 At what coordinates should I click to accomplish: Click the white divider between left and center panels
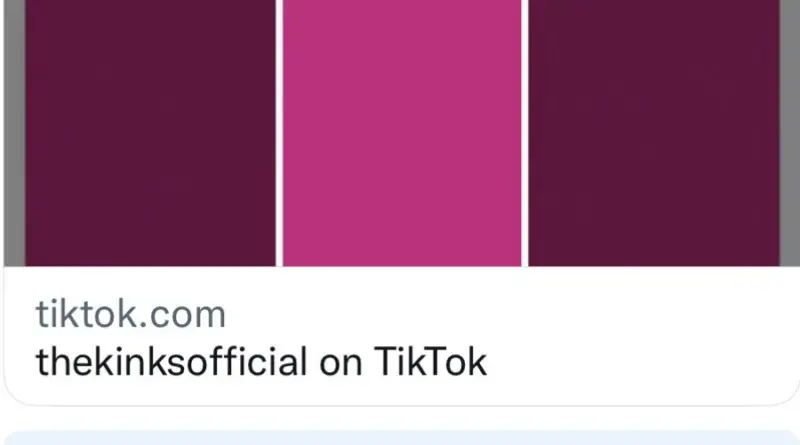[x=279, y=133]
